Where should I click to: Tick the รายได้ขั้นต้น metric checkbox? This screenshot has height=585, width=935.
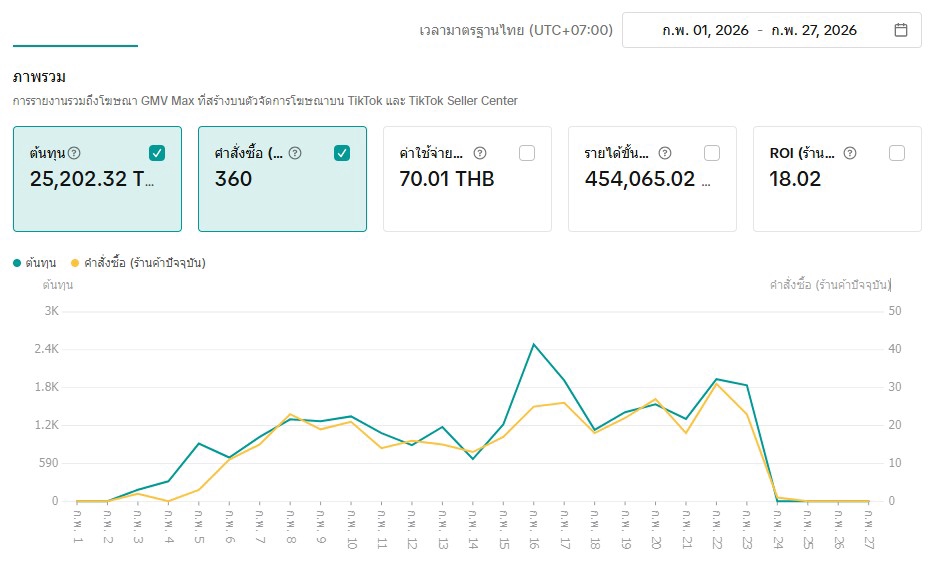[712, 153]
